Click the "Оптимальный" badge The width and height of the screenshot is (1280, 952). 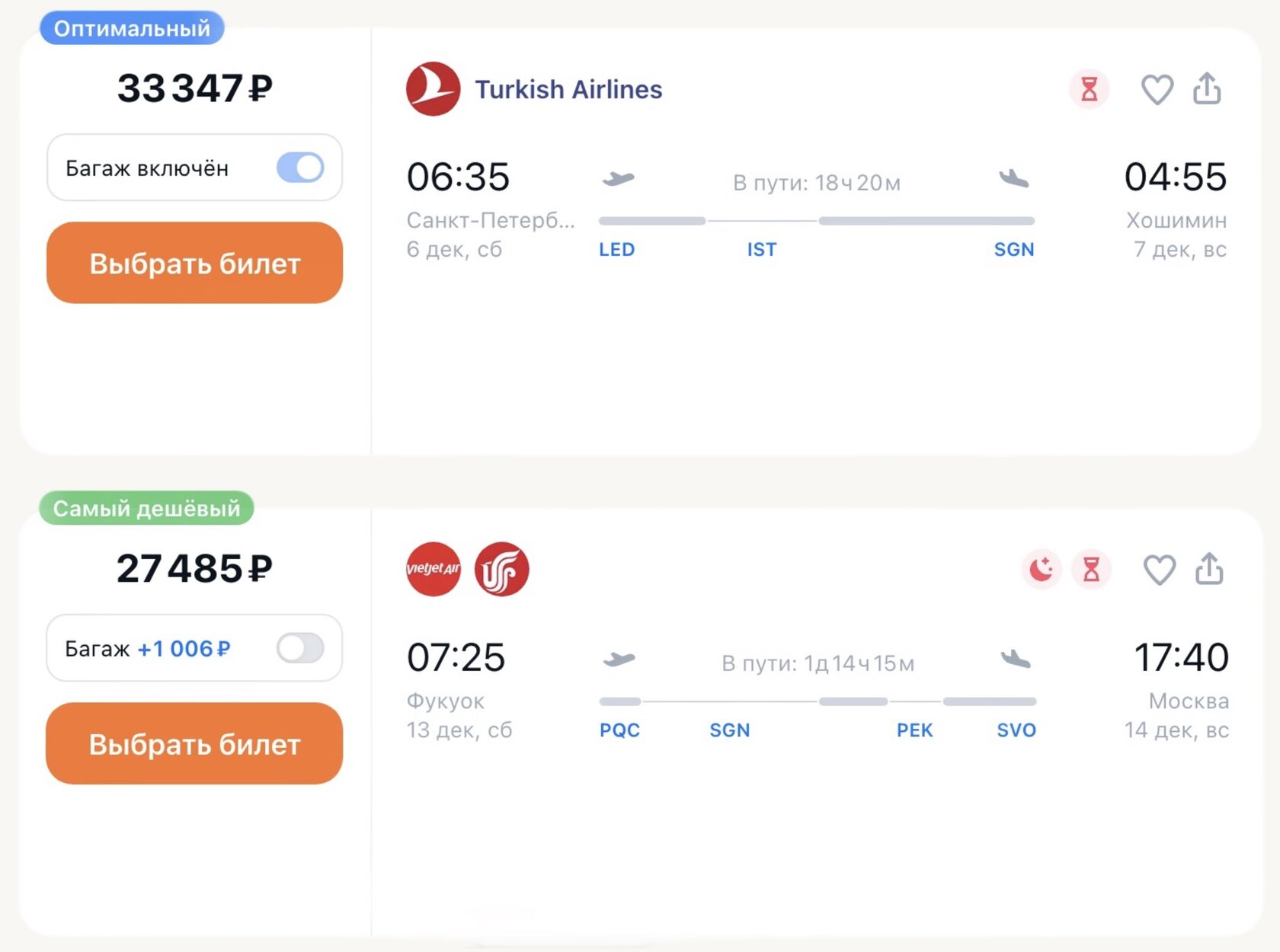pyautogui.click(x=132, y=28)
